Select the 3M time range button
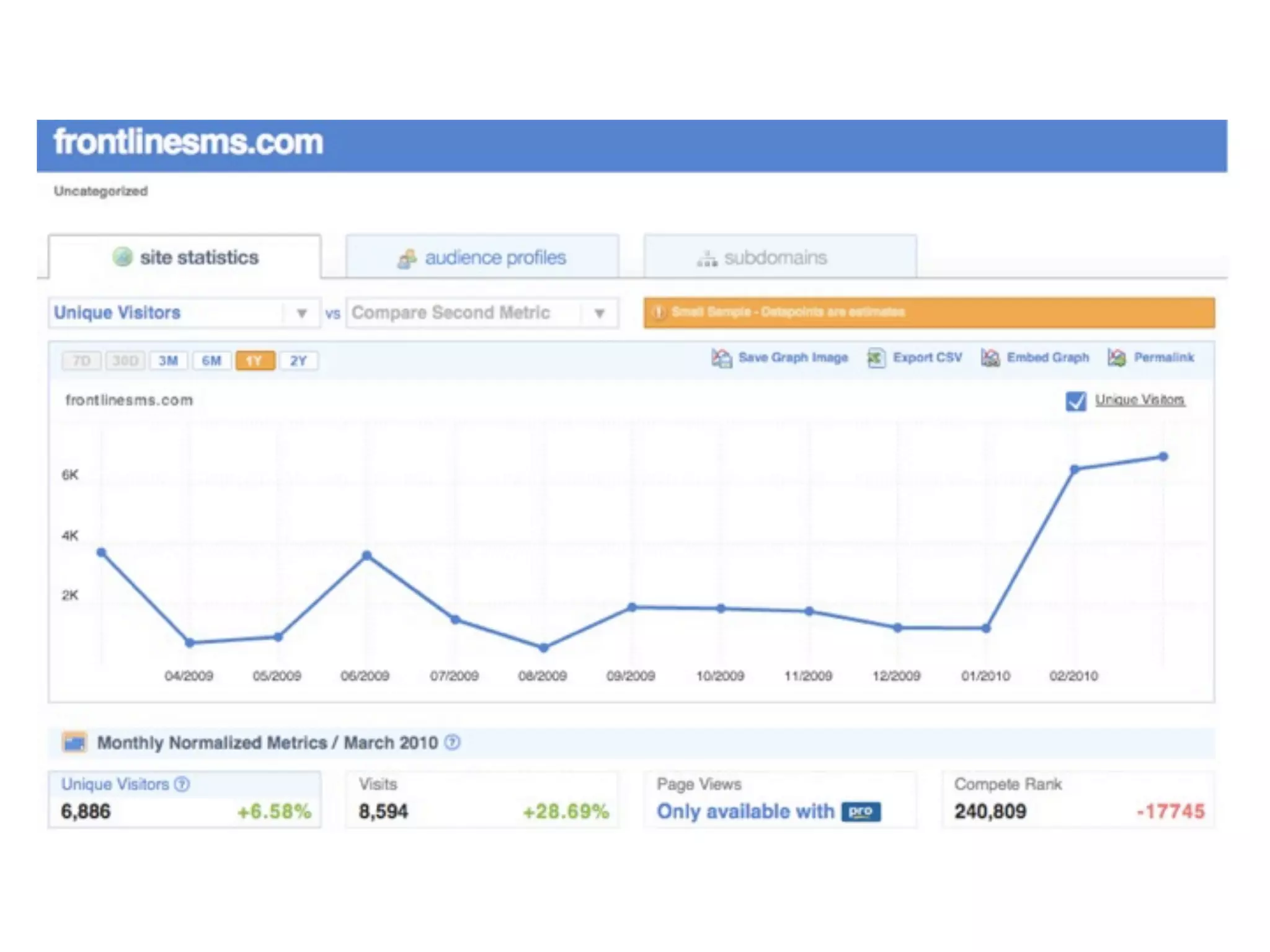 point(168,361)
